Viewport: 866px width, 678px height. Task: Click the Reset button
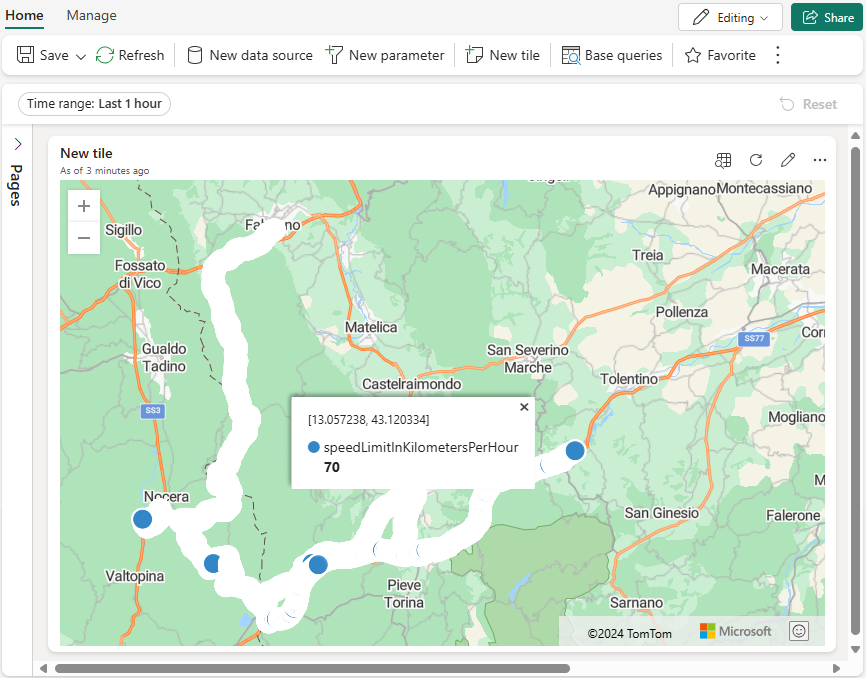pyautogui.click(x=809, y=104)
